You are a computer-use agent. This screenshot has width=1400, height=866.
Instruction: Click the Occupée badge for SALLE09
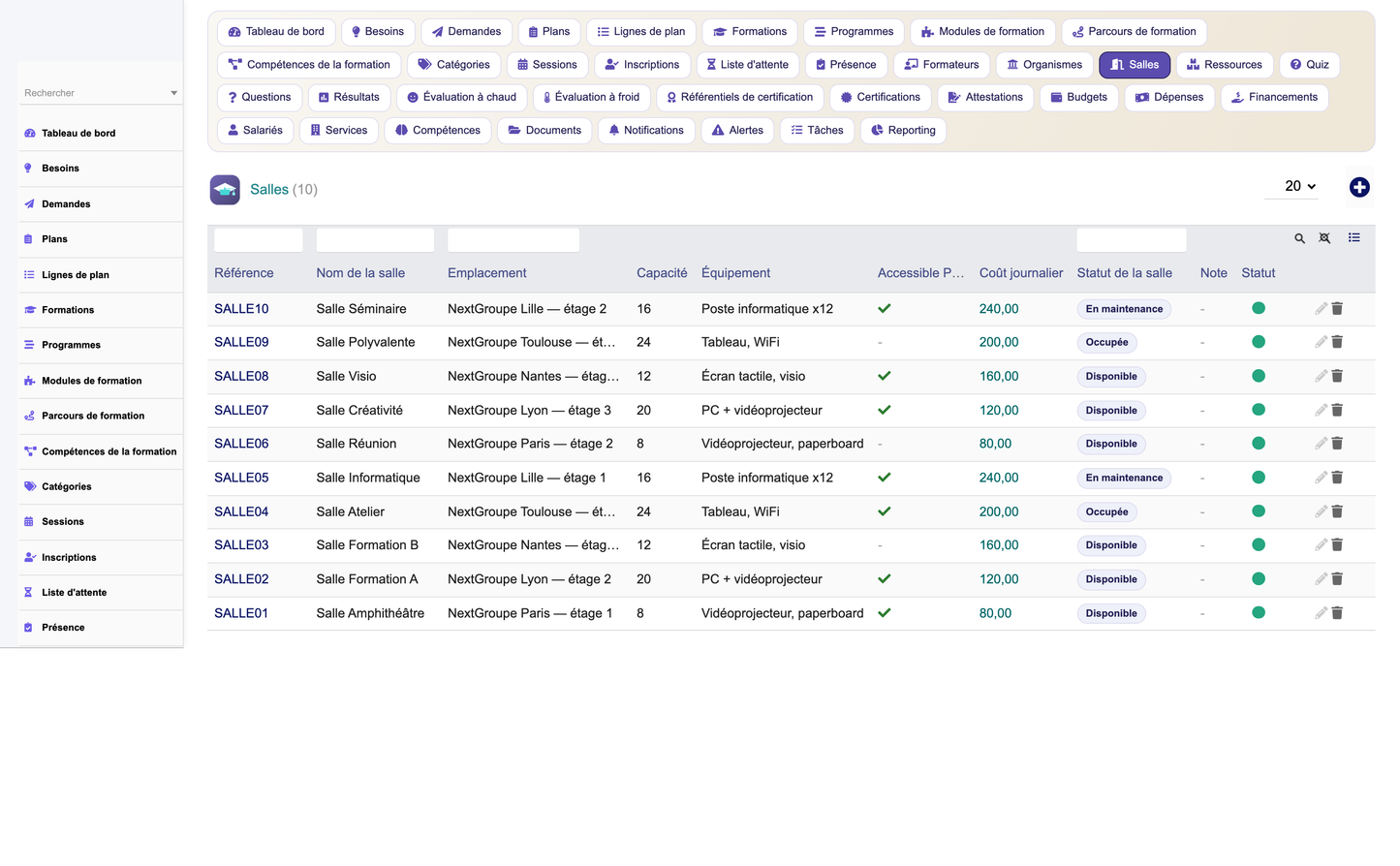tap(1106, 342)
